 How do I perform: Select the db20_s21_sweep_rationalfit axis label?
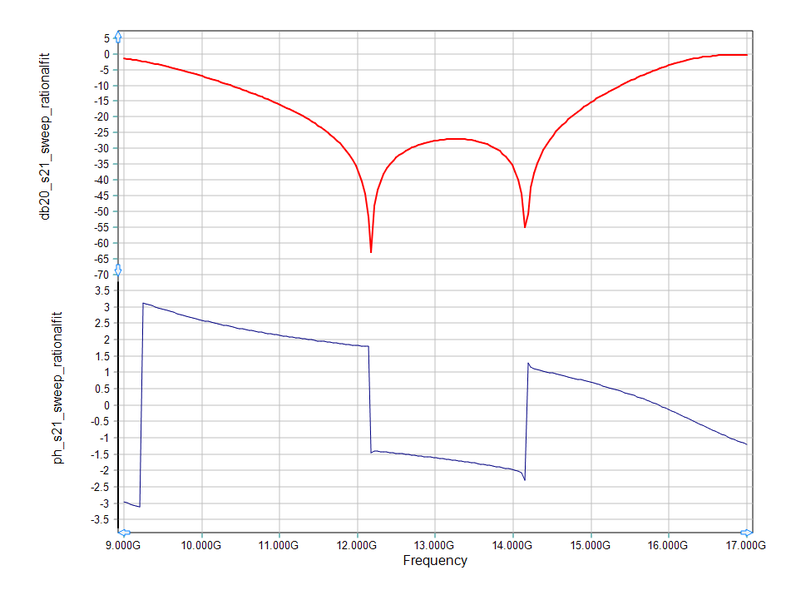tap(45, 136)
